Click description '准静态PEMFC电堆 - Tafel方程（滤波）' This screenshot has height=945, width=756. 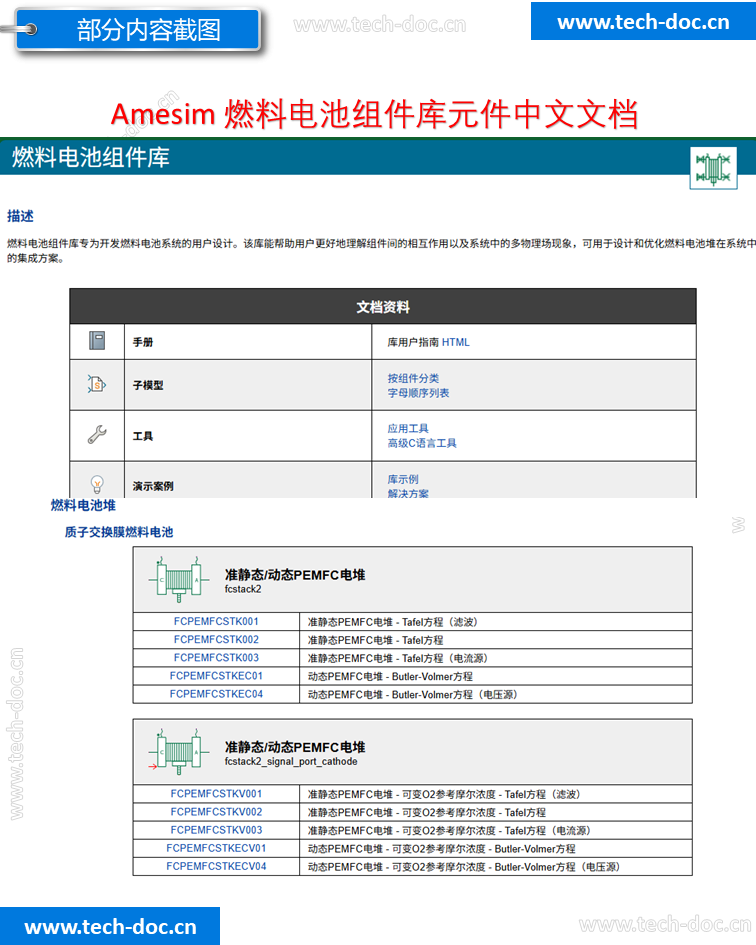392,622
